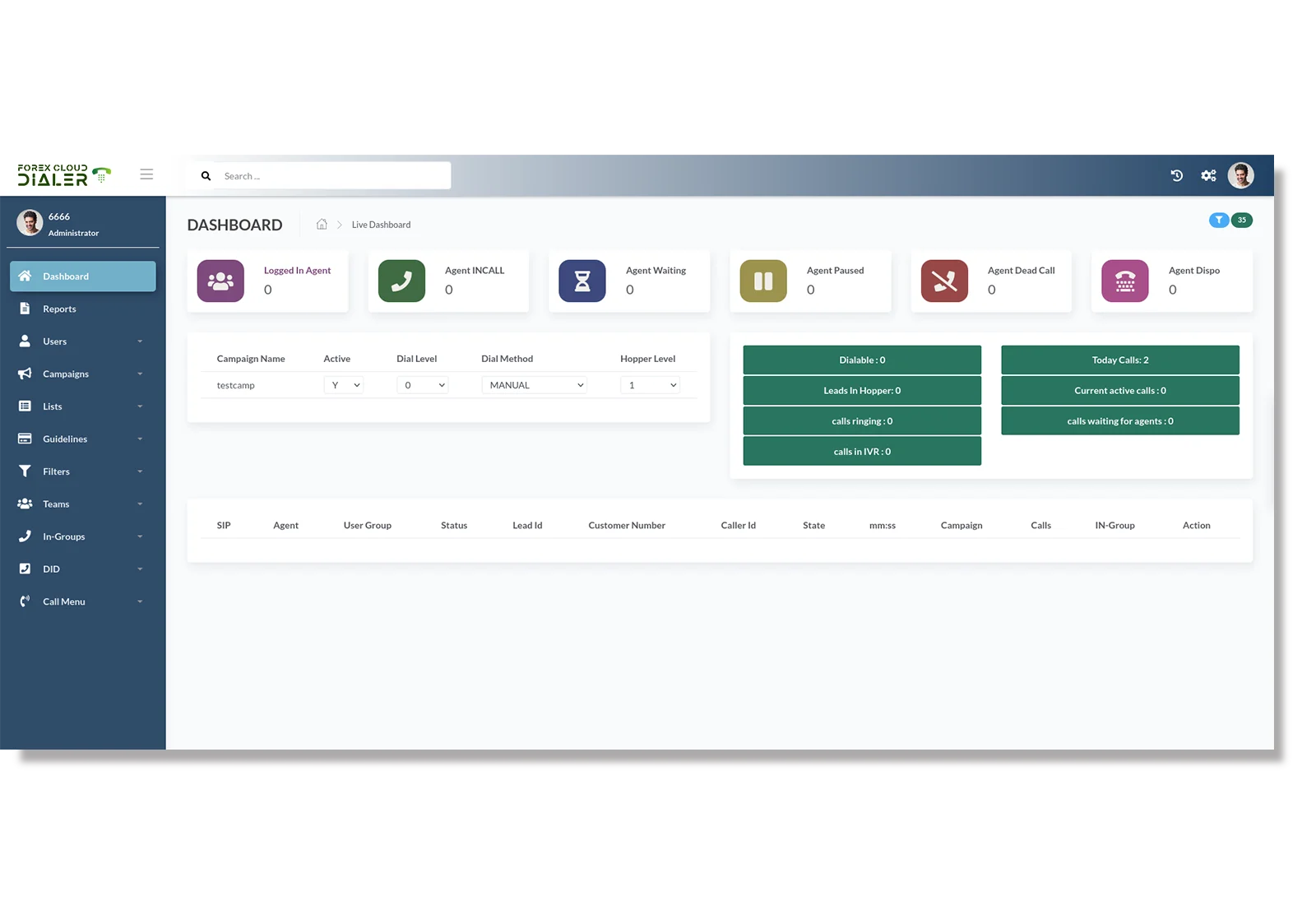Image resolution: width=1316 pixels, height=924 pixels.
Task: Click the Agent Waiting hourglass icon
Action: click(582, 281)
